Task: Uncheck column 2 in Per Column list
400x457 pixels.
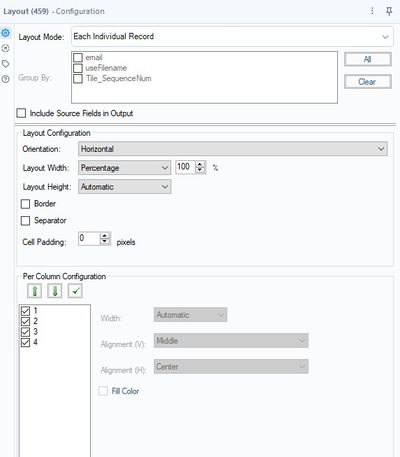Action: (x=25, y=321)
